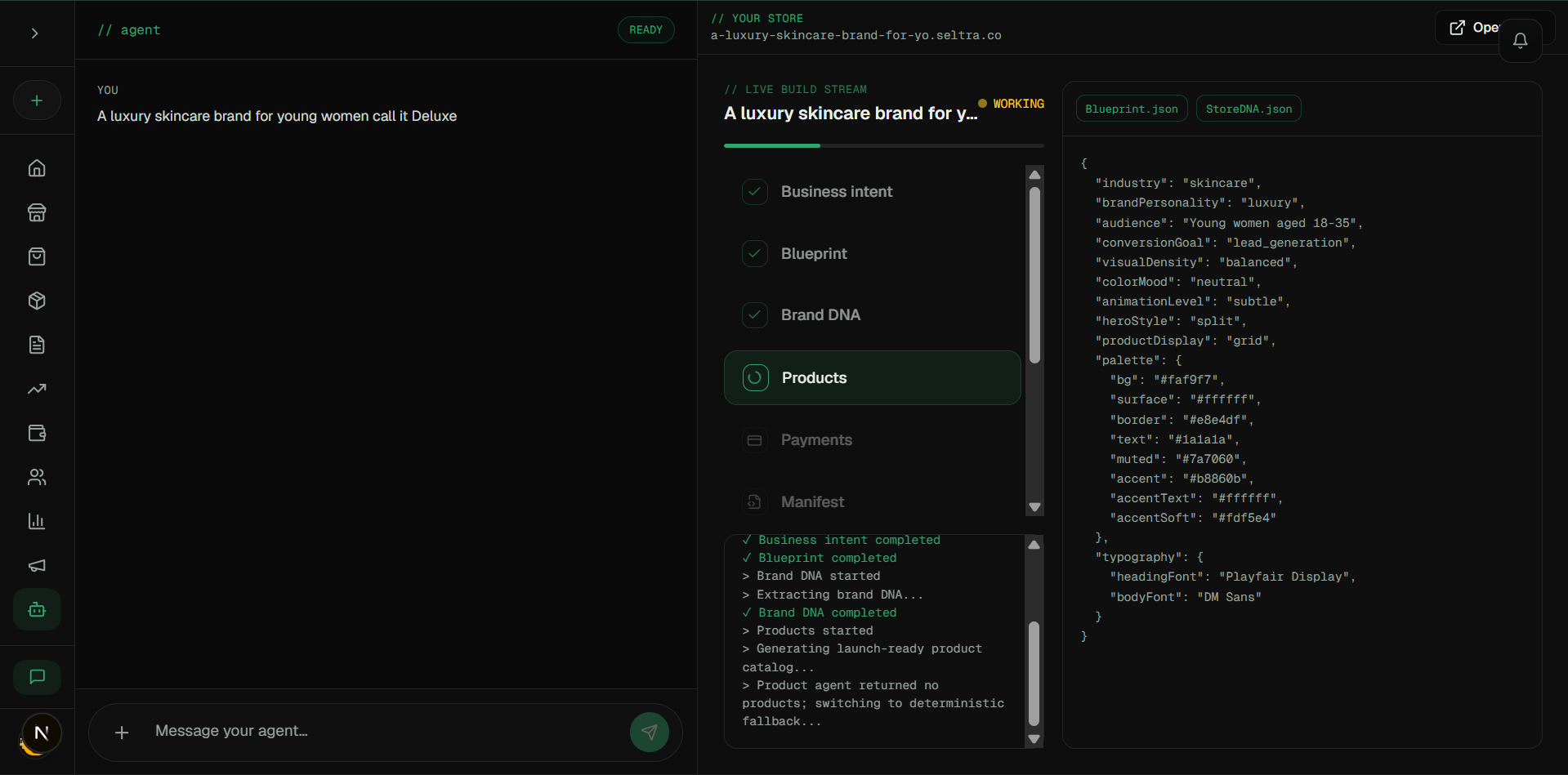Click the '// LIVE BUILD STREAM' label
The height and width of the screenshot is (775, 1568).
coord(796,89)
